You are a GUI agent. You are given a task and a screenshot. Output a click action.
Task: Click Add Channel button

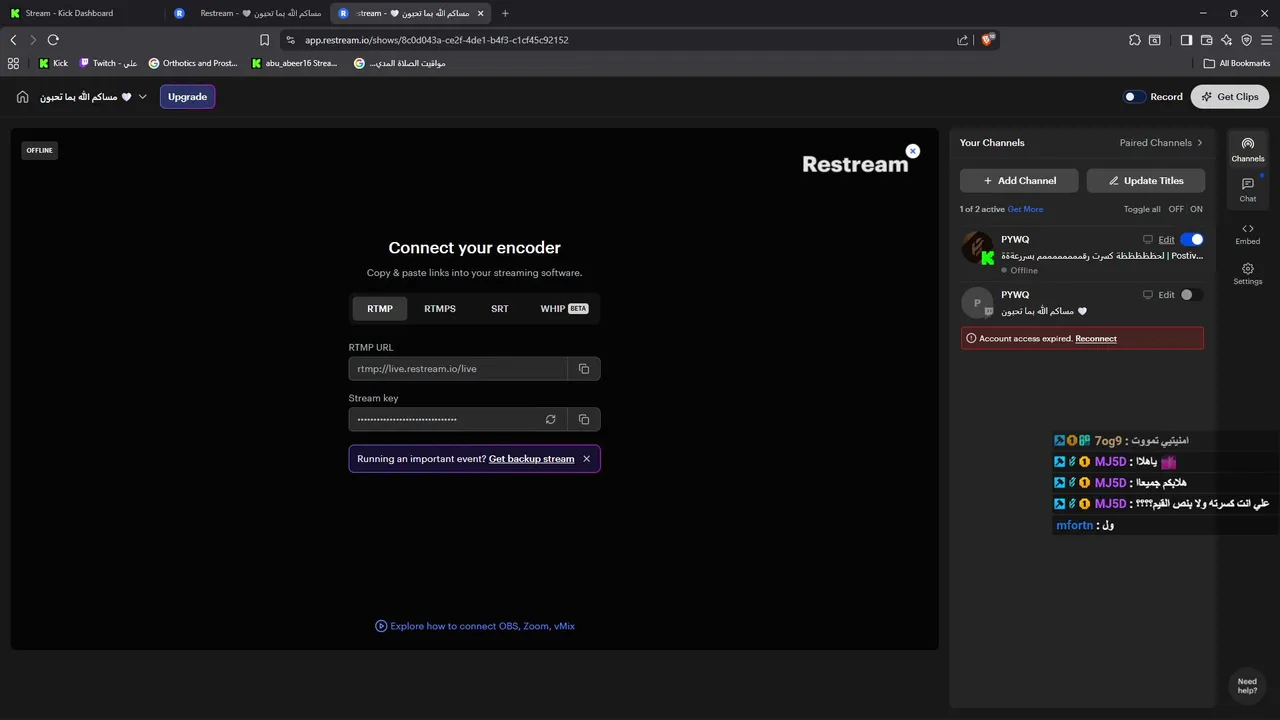pos(1019,181)
